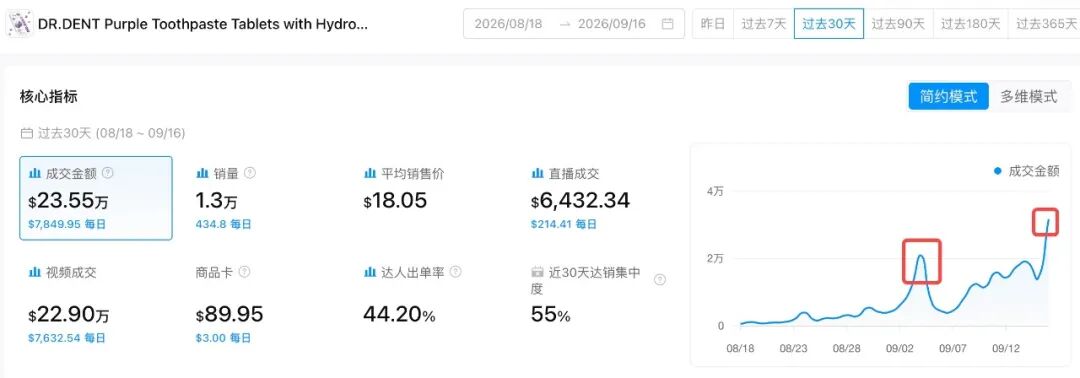Click the 09/07 label on chart axis
This screenshot has height=378, width=1080.
953,348
